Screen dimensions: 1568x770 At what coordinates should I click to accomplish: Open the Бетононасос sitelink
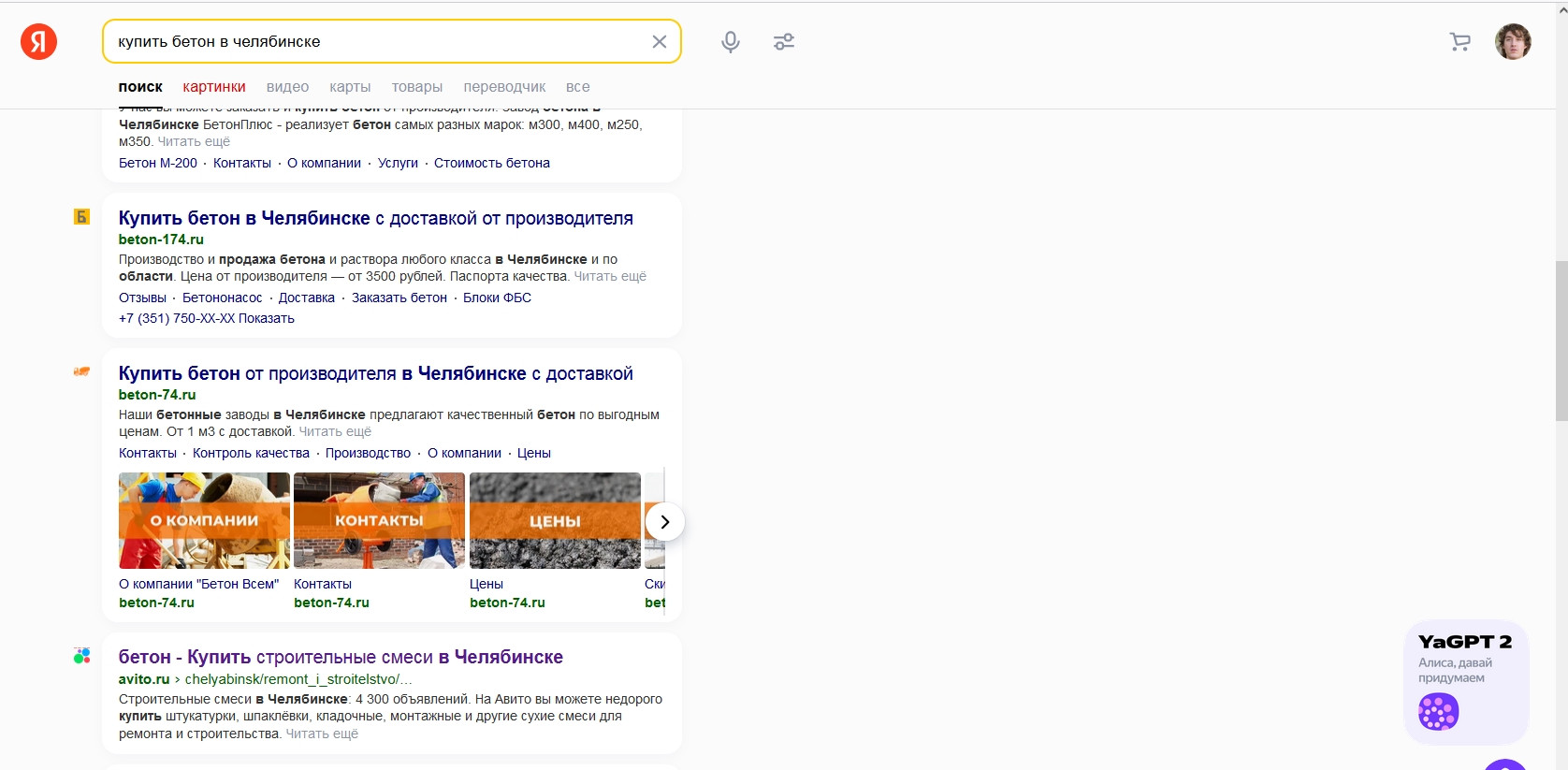click(223, 298)
